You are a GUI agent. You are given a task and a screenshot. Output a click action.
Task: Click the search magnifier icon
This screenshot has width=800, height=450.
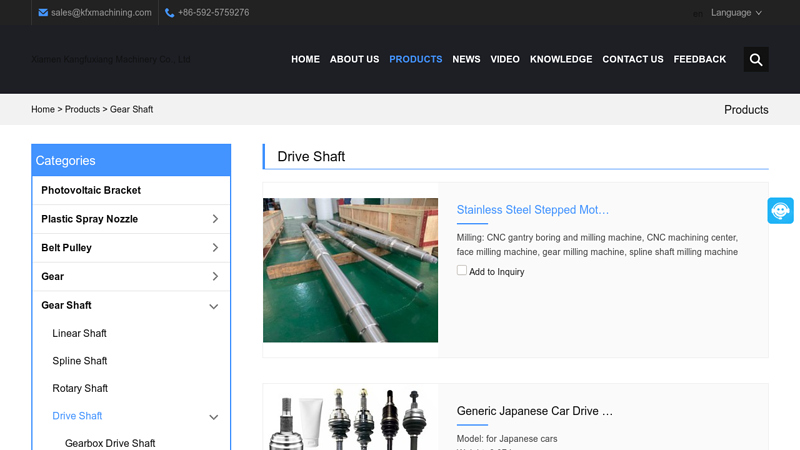pos(756,60)
